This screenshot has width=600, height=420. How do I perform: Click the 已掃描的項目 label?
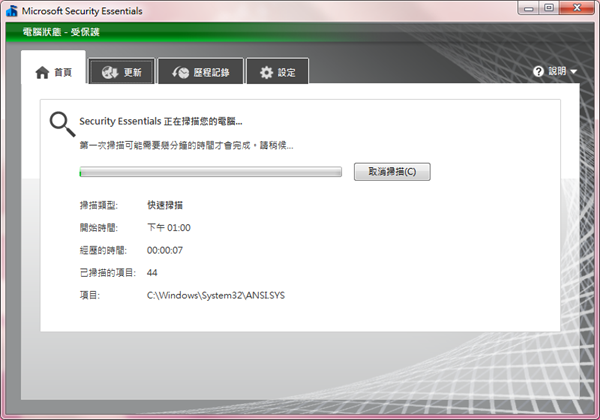coord(108,273)
